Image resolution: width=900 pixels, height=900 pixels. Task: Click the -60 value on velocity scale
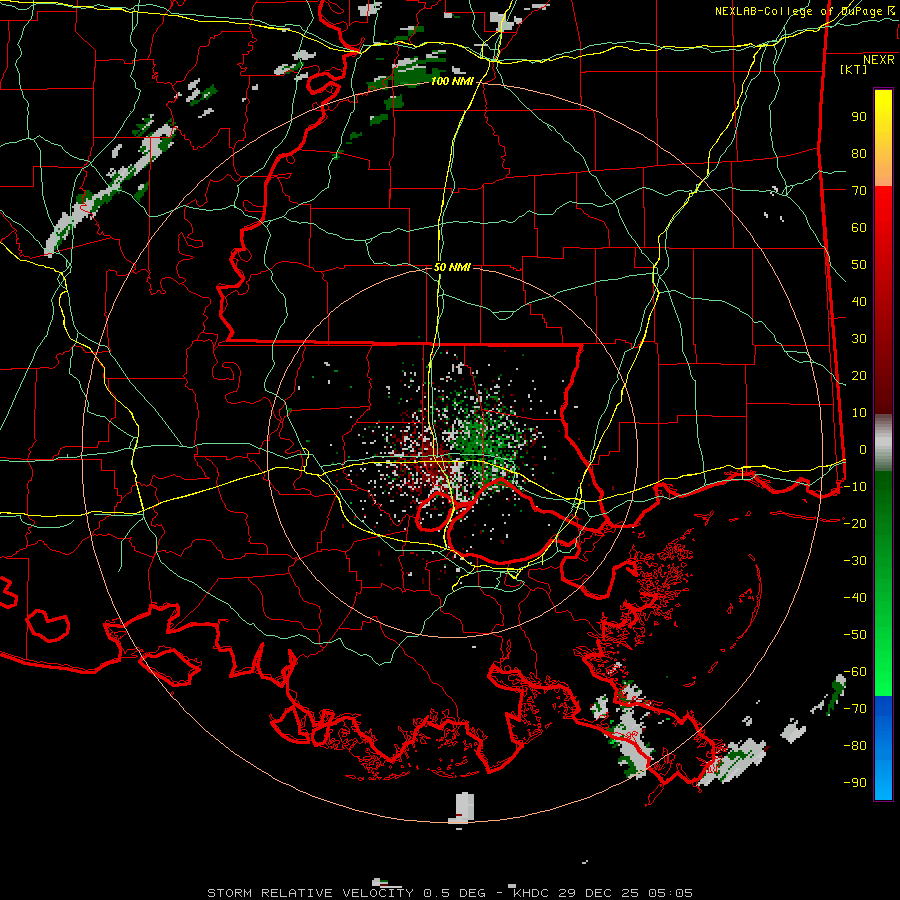point(855,672)
